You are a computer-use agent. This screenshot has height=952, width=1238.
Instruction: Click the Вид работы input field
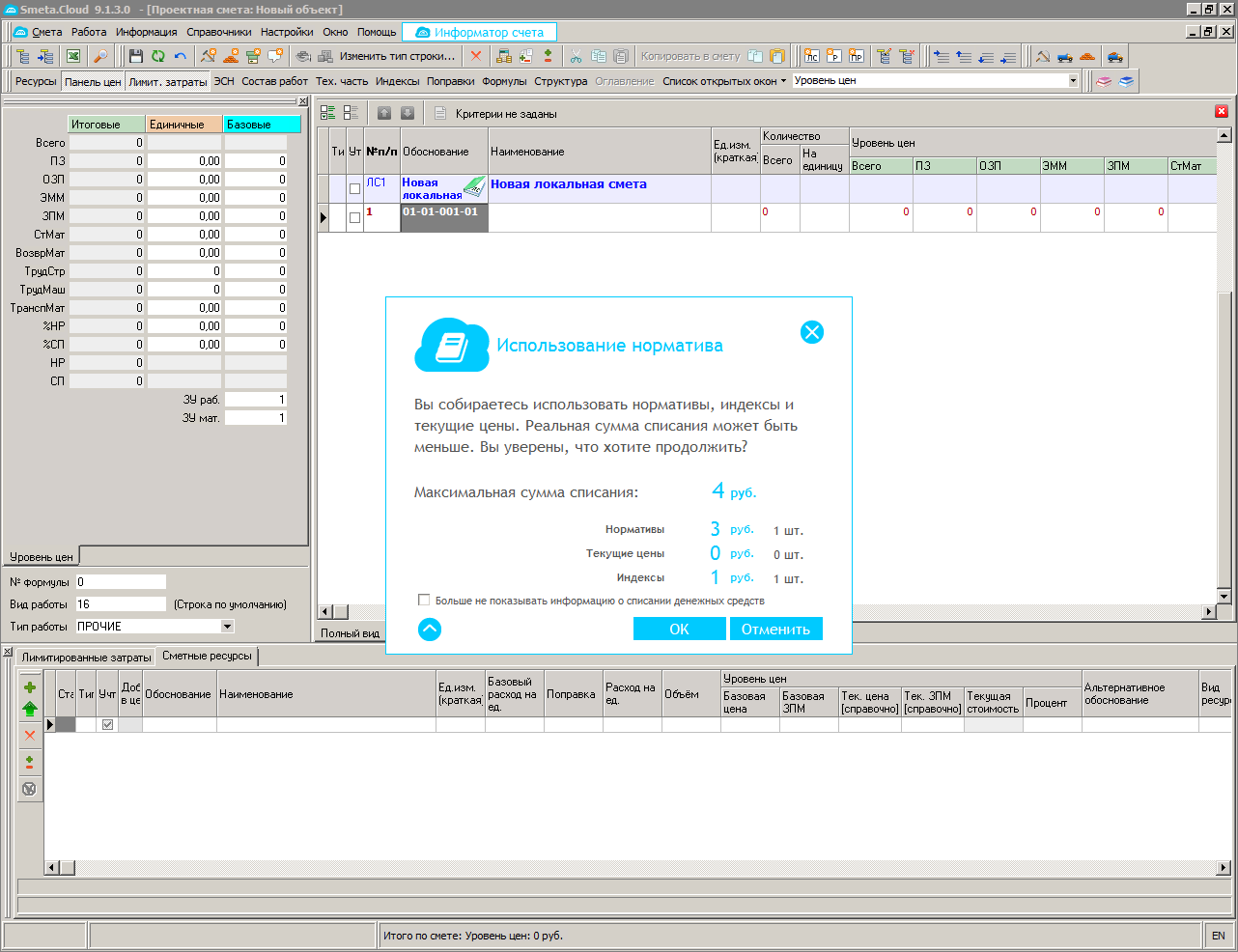pyautogui.click(x=121, y=603)
